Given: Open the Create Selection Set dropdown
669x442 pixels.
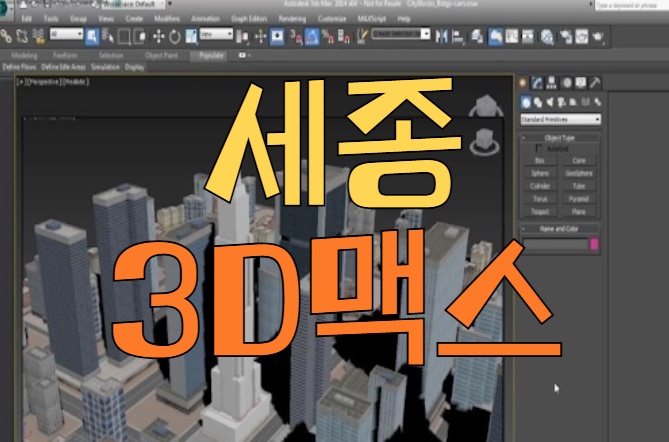Looking at the screenshot, I should [x=401, y=34].
